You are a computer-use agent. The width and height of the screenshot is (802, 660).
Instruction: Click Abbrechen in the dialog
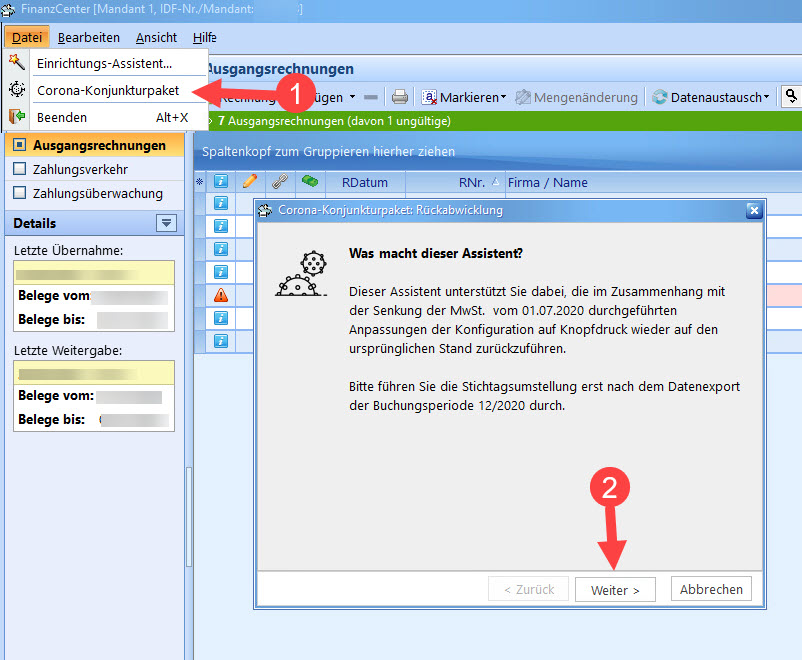[711, 589]
